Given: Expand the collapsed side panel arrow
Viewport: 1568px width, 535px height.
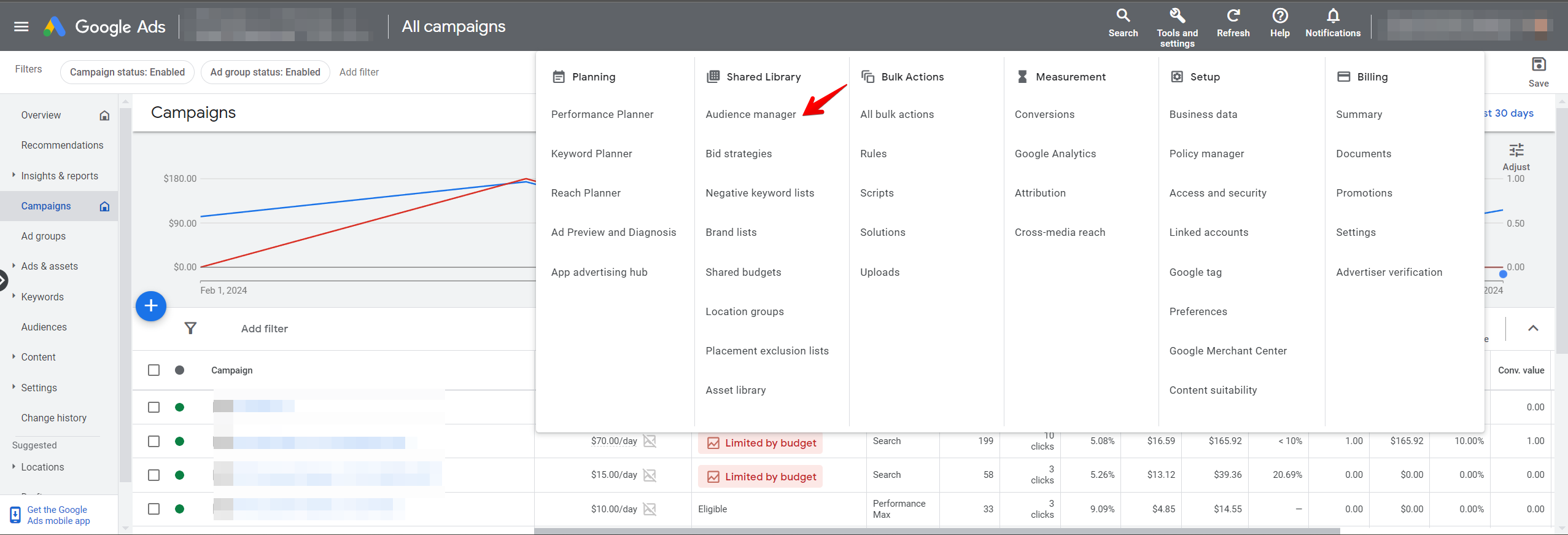Looking at the screenshot, I should pos(3,281).
